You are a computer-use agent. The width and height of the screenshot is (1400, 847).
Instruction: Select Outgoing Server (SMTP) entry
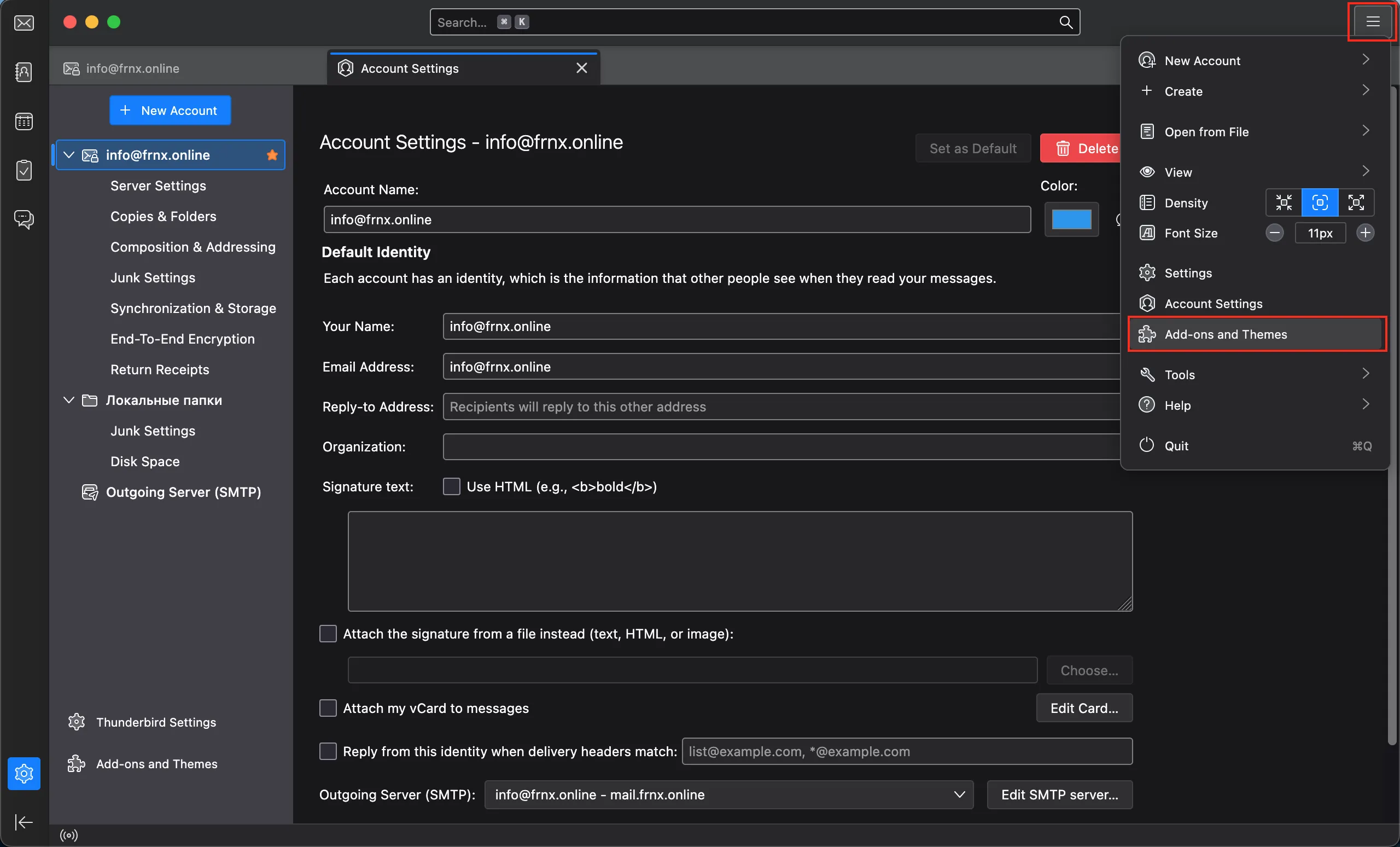click(172, 492)
